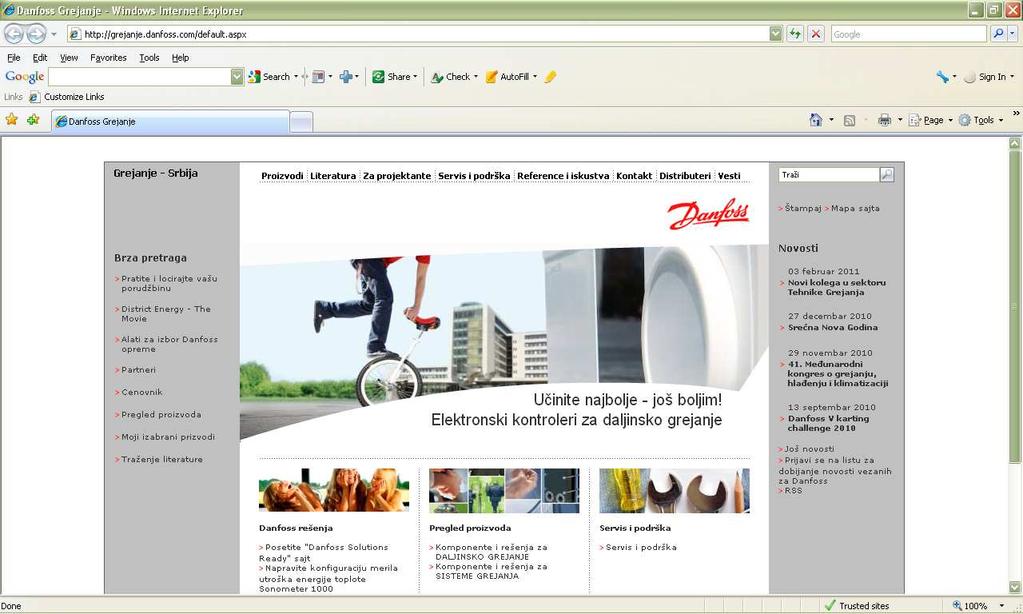Click the Štampaj print link
The width and height of the screenshot is (1023, 614).
coord(802,208)
